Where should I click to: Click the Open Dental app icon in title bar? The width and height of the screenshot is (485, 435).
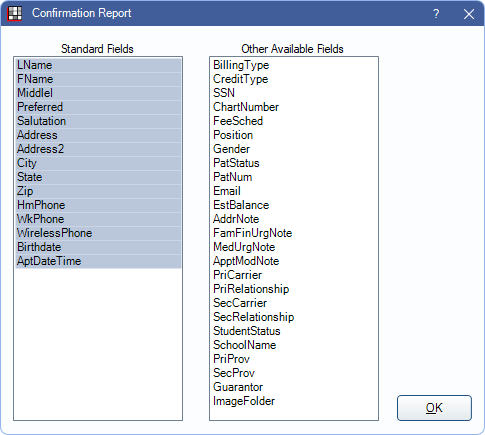pyautogui.click(x=15, y=13)
